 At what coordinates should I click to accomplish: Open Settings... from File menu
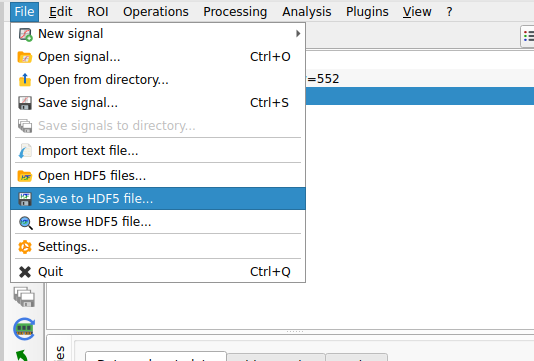pyautogui.click(x=158, y=247)
